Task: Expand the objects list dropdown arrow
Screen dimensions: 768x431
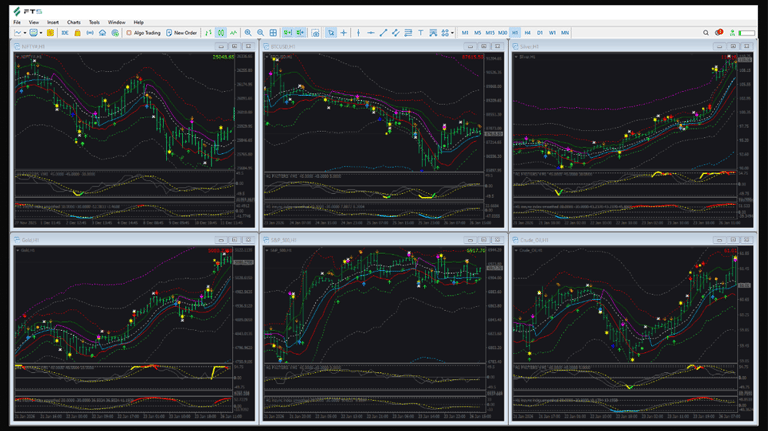Action: click(452, 33)
